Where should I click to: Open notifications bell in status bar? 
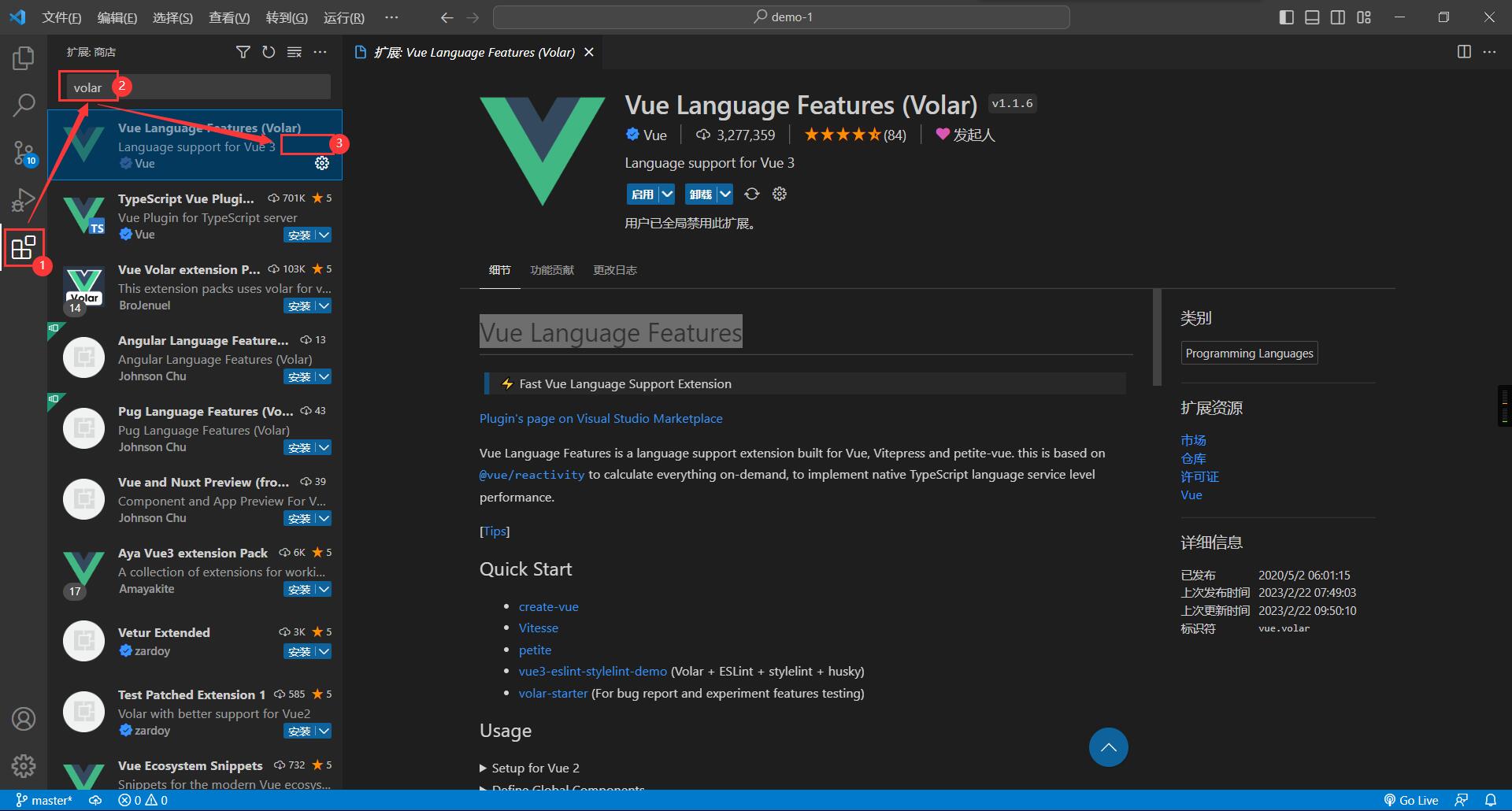(1490, 800)
